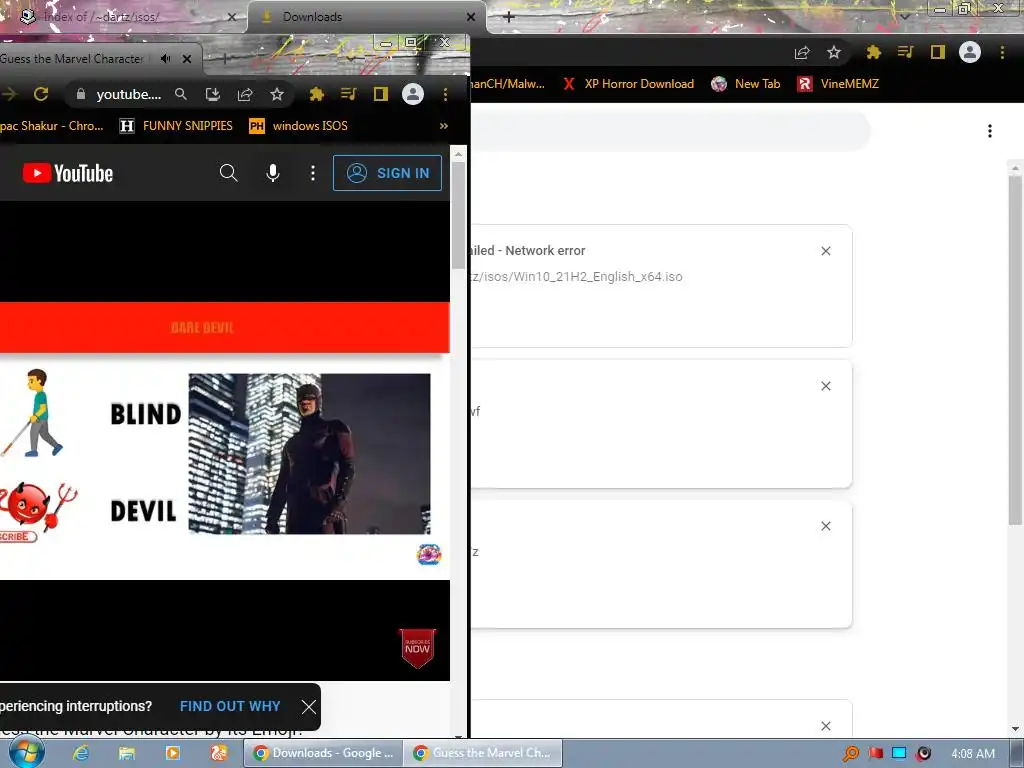The width and height of the screenshot is (1024, 768).
Task: Open New Tab bookmark
Action: [746, 84]
